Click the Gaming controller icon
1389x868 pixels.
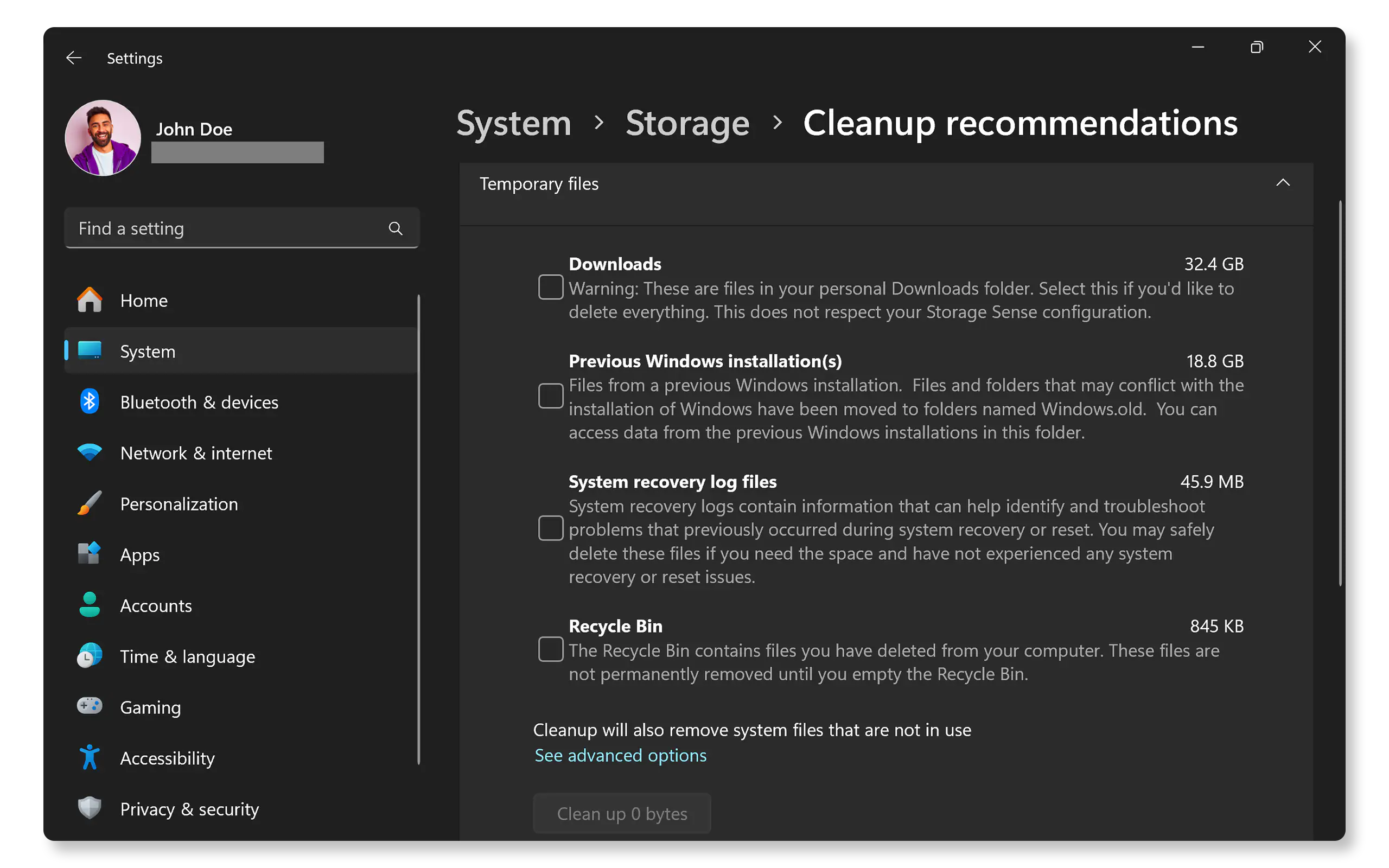click(90, 706)
